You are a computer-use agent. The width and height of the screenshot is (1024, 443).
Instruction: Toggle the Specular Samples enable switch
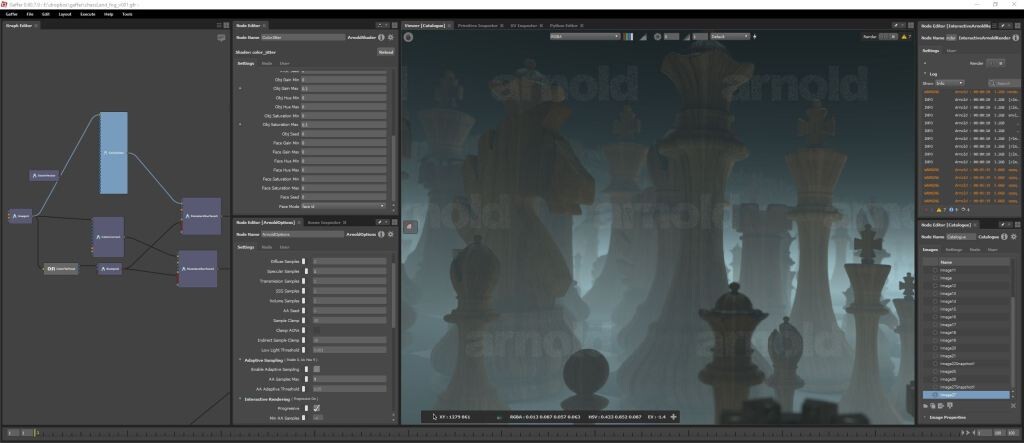click(304, 271)
